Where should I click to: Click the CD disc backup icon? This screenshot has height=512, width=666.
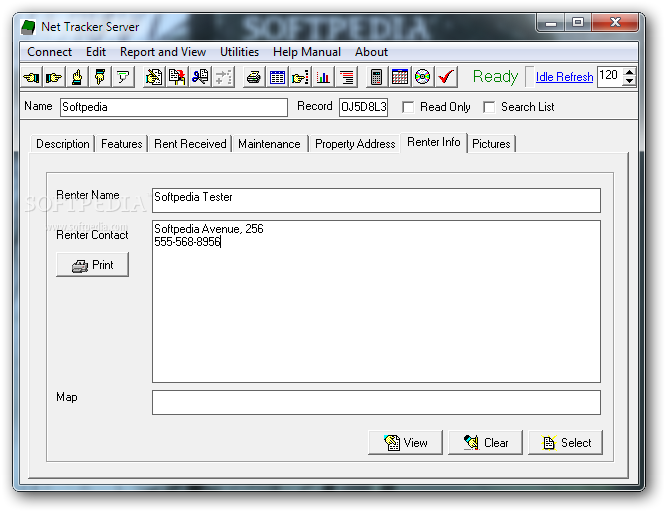[422, 77]
